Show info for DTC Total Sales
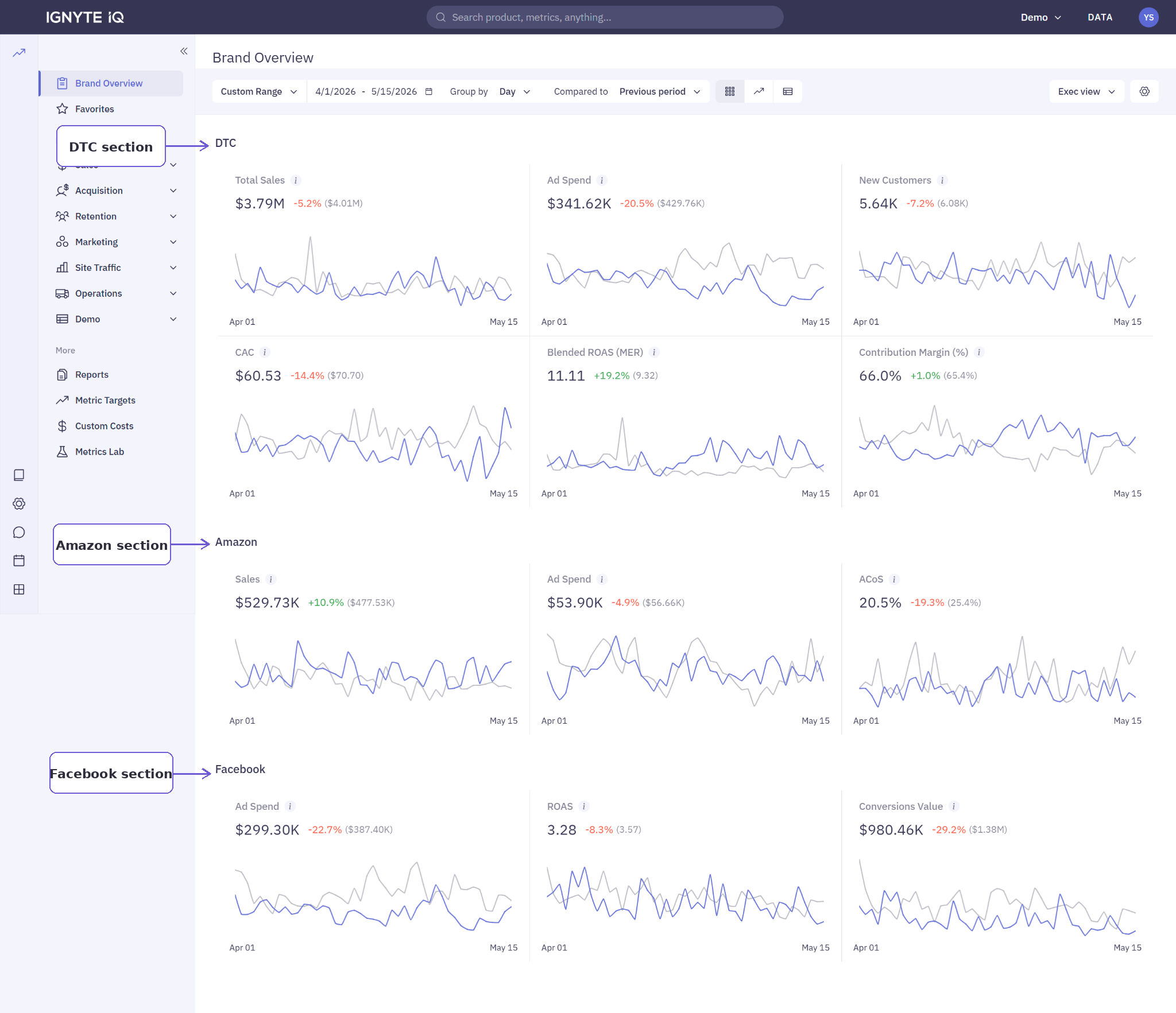This screenshot has height=1013, width=1176. [x=296, y=180]
